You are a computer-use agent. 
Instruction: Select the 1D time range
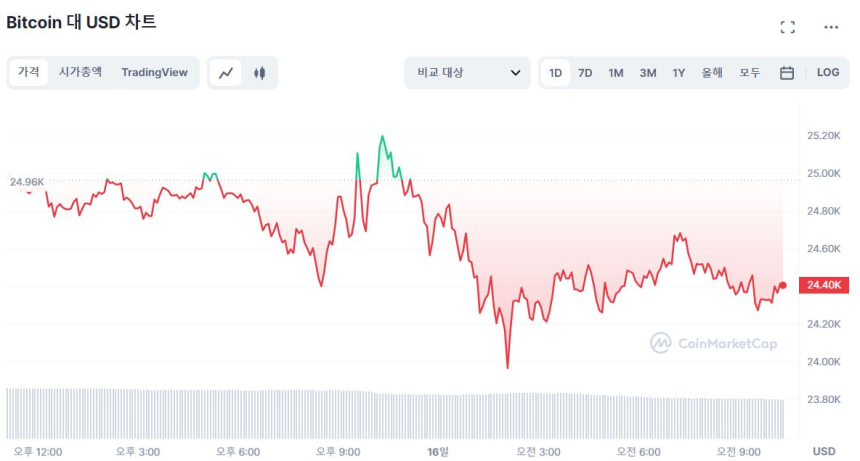[x=555, y=73]
